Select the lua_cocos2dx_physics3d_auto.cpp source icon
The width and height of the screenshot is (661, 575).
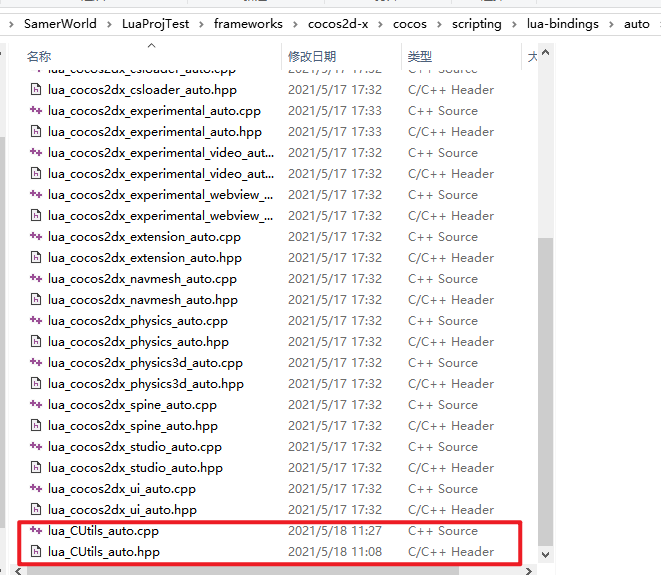tap(36, 363)
